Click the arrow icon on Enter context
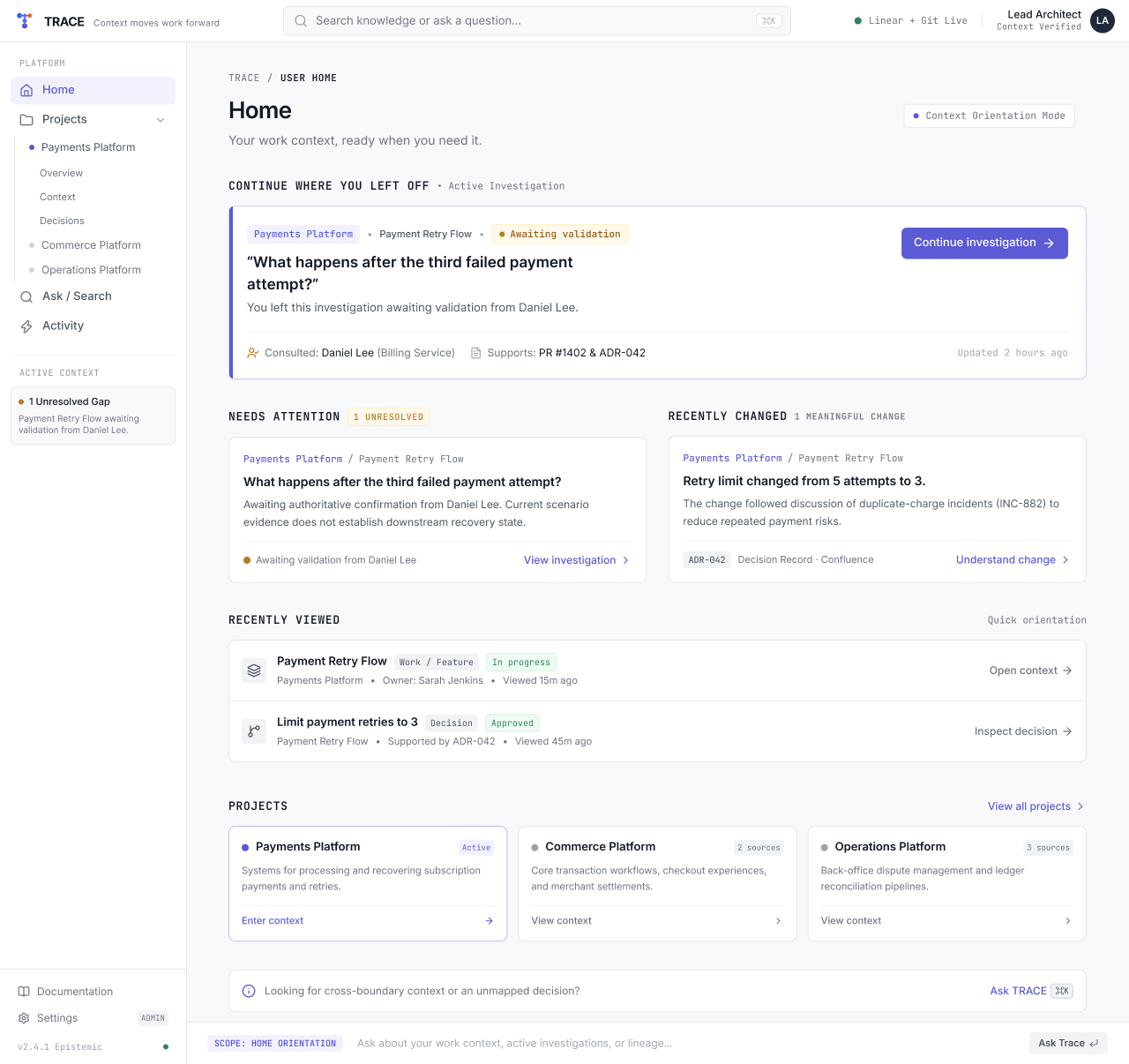 tap(489, 921)
